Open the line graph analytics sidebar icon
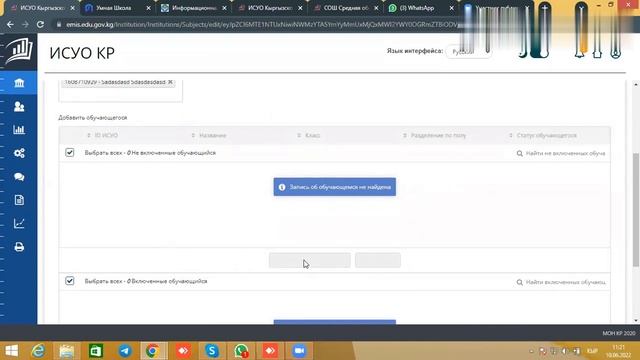640x360 pixels. click(19, 223)
